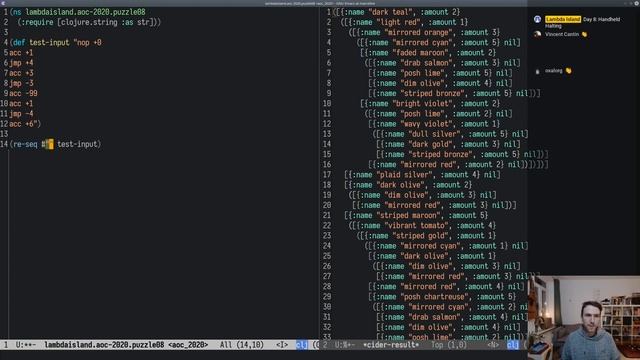This screenshot has width=640, height=360.
Task: Click the <aoc_2020> project indicator in left mode line
Action: [x=188, y=345]
